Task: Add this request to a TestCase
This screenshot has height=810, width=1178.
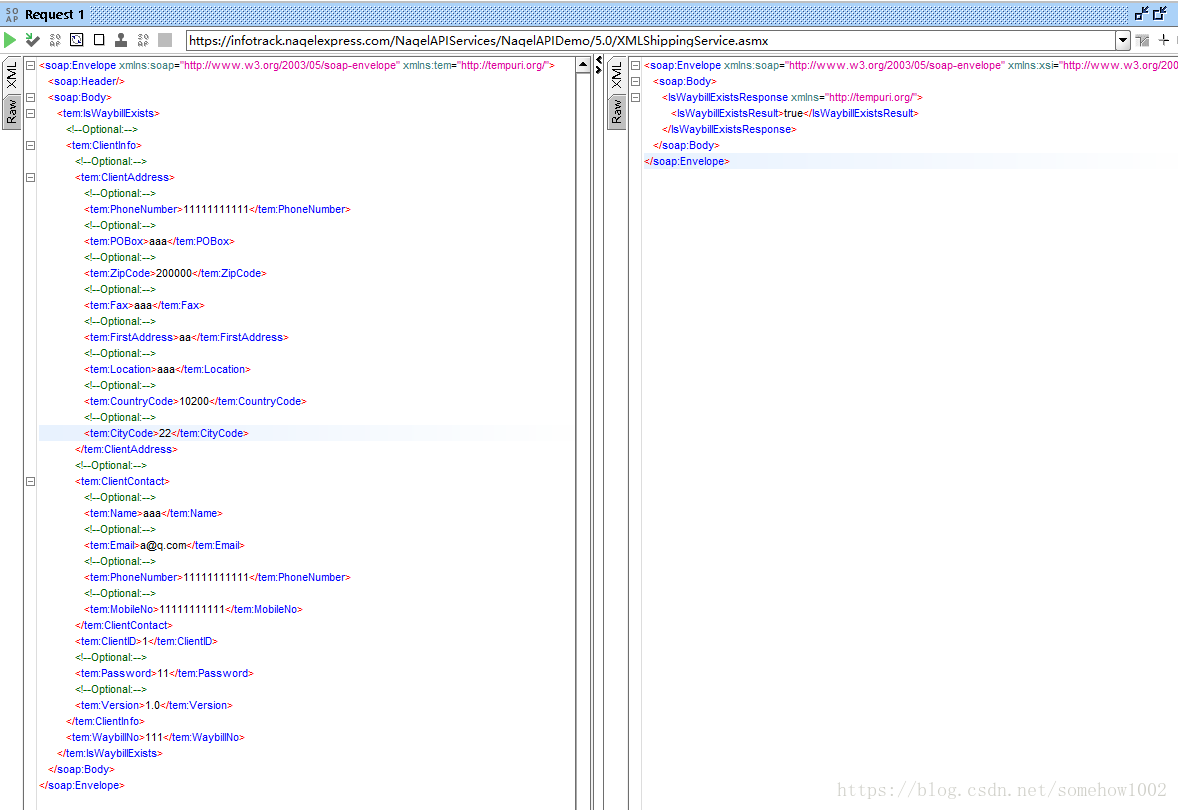Action: (32, 40)
